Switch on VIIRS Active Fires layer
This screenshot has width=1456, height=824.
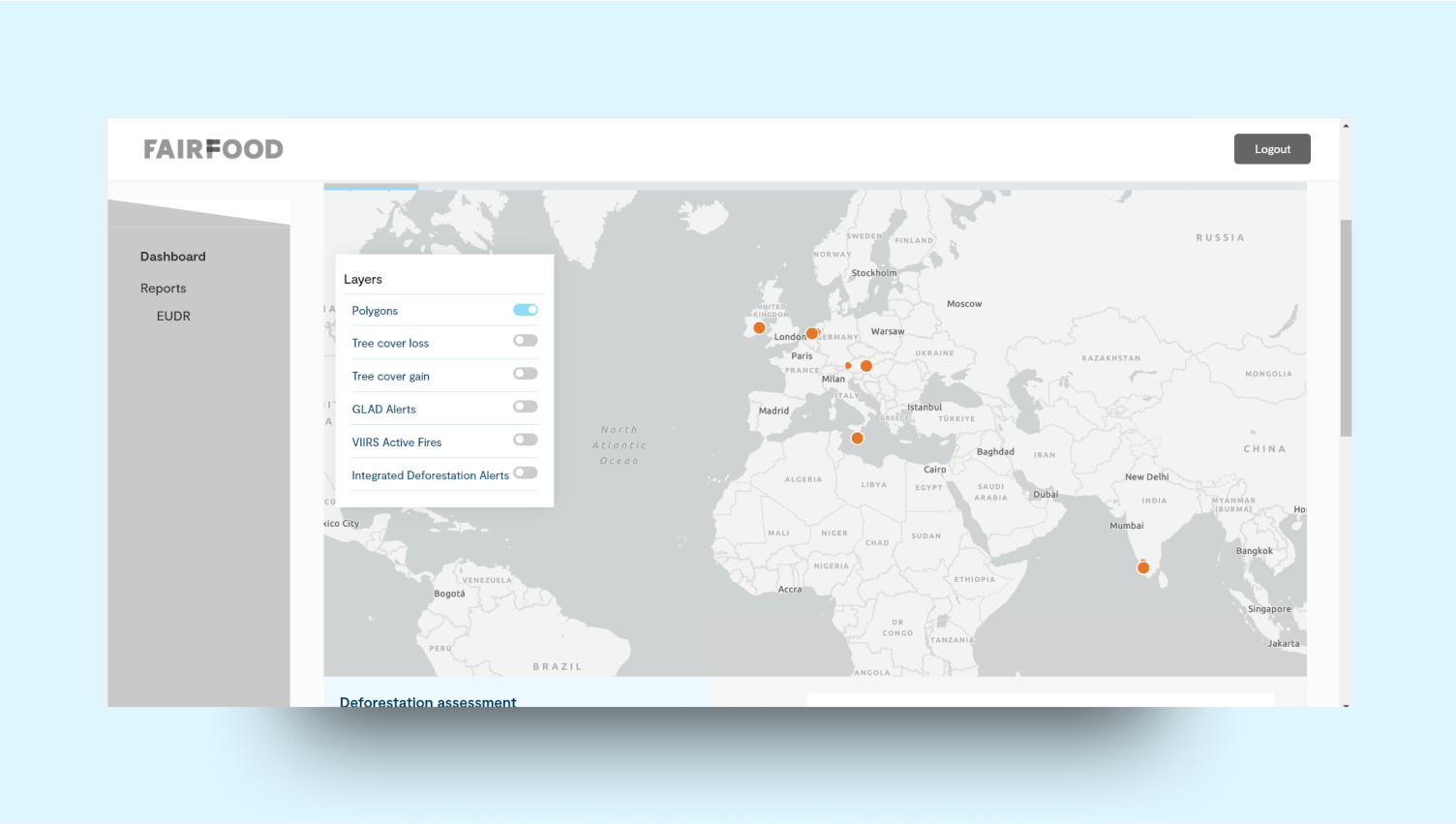(526, 440)
